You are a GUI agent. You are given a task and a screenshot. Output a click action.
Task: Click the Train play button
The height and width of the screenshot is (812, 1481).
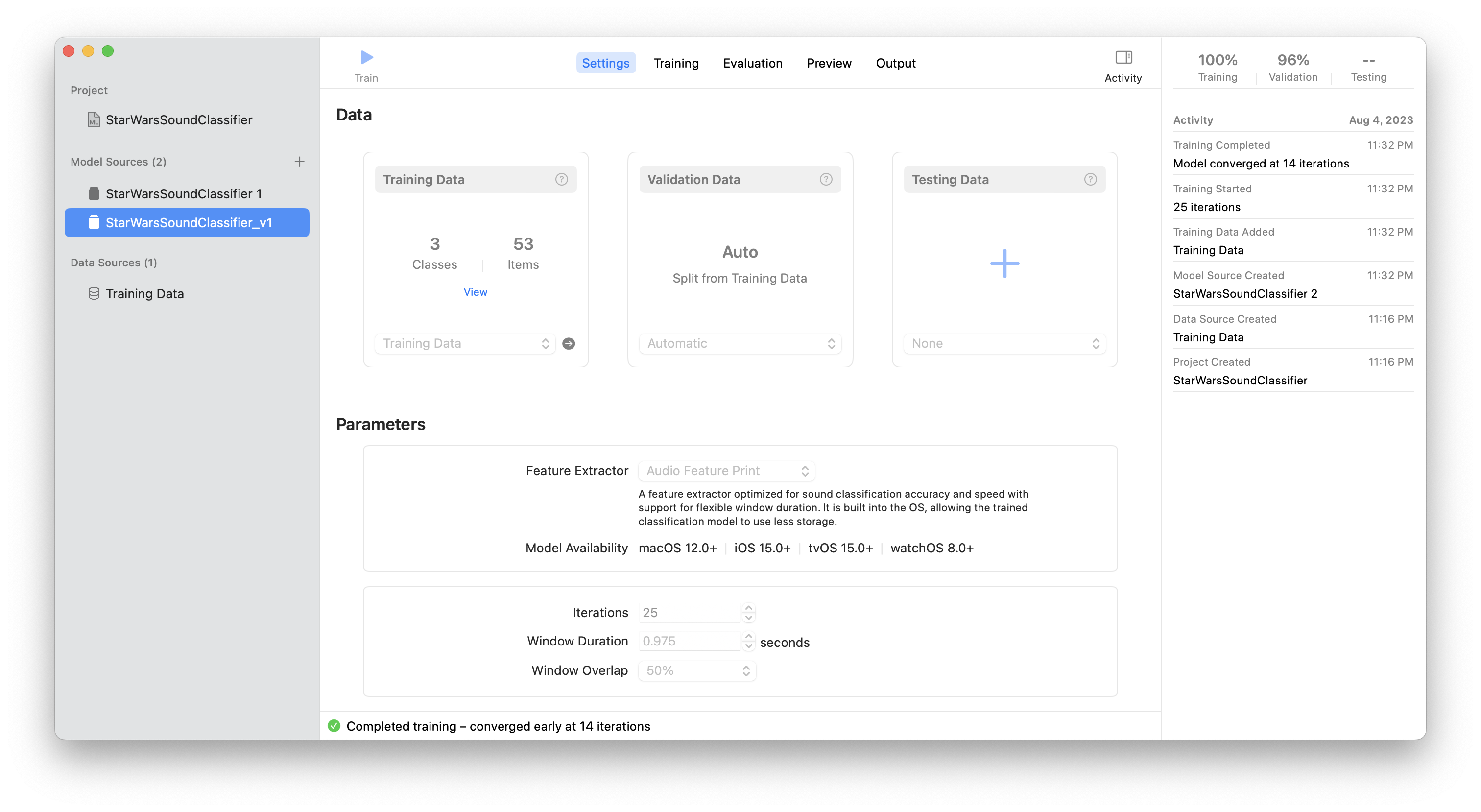366,57
